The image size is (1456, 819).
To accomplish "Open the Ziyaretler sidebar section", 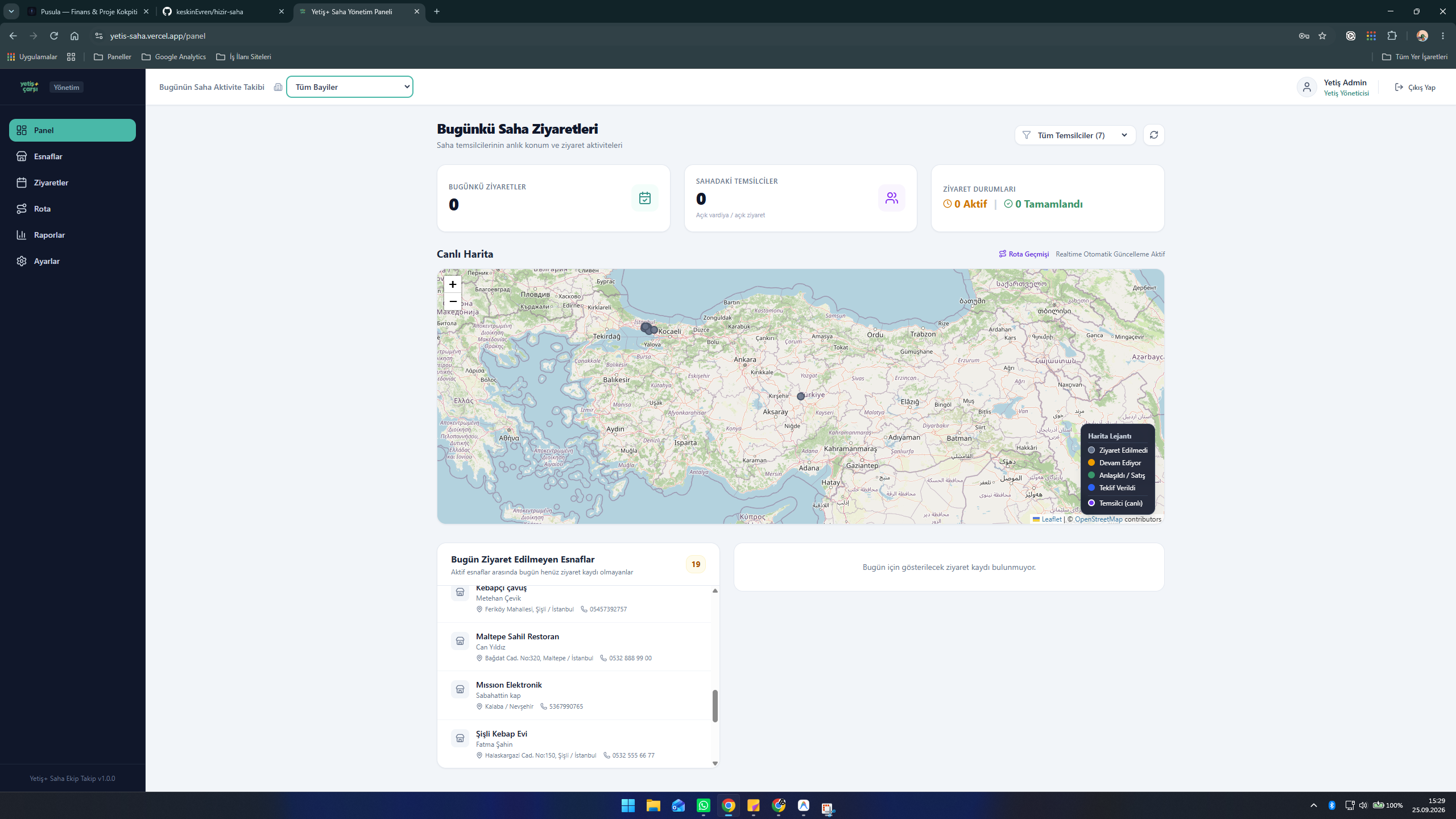I will (x=72, y=183).
